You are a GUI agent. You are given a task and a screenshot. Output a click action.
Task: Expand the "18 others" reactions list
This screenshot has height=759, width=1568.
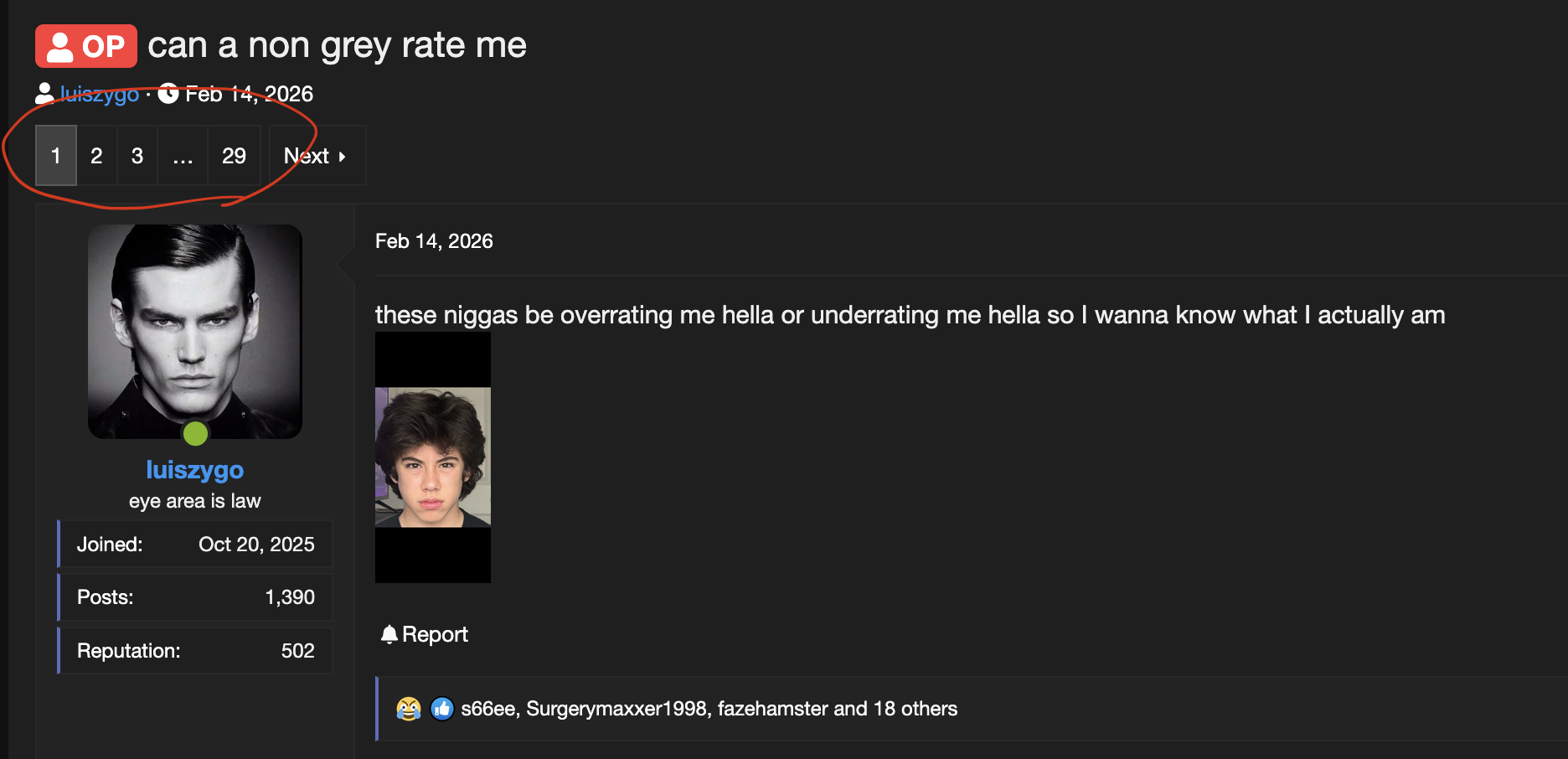point(916,709)
